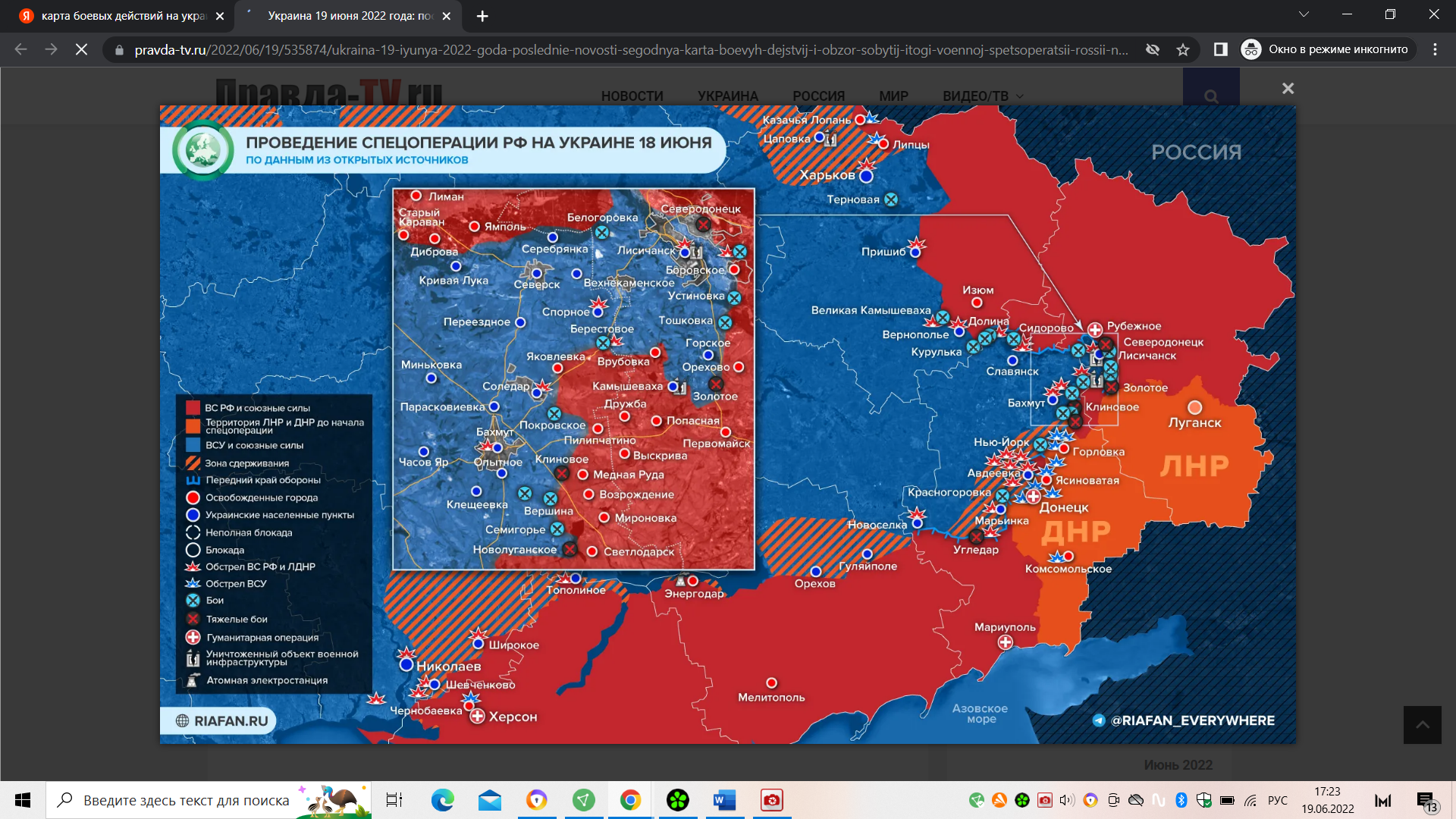This screenshot has height=819, width=1456.
Task: Open Mail app from taskbar
Action: coord(490,800)
